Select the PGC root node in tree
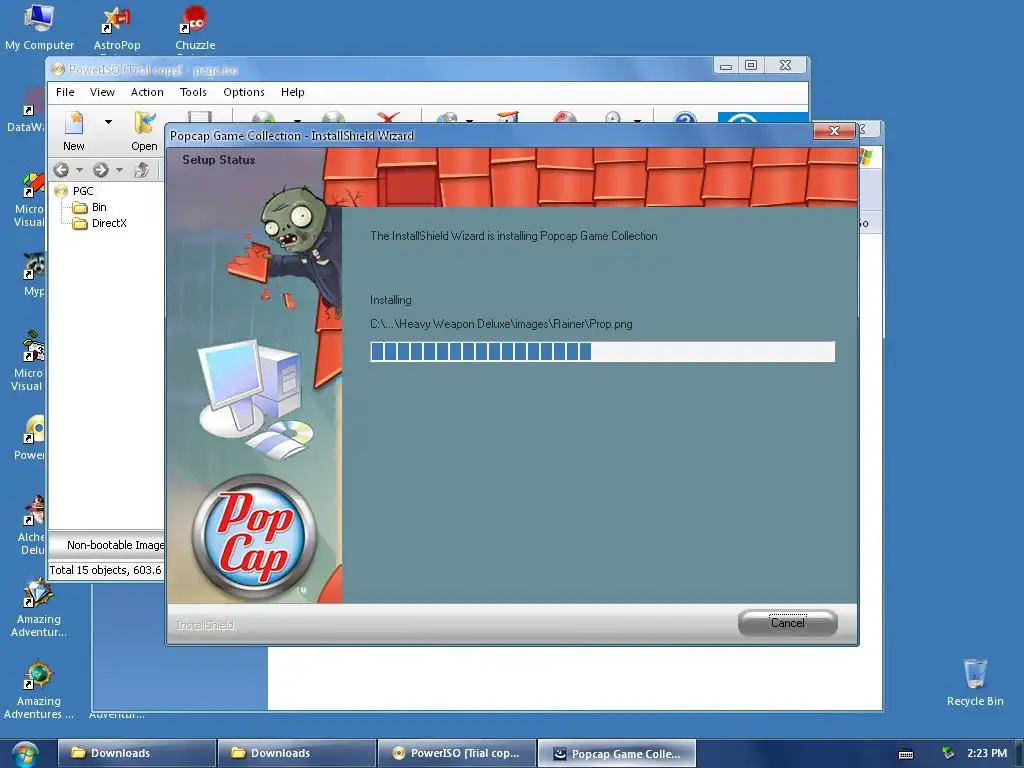This screenshot has width=1024, height=768. [x=82, y=191]
